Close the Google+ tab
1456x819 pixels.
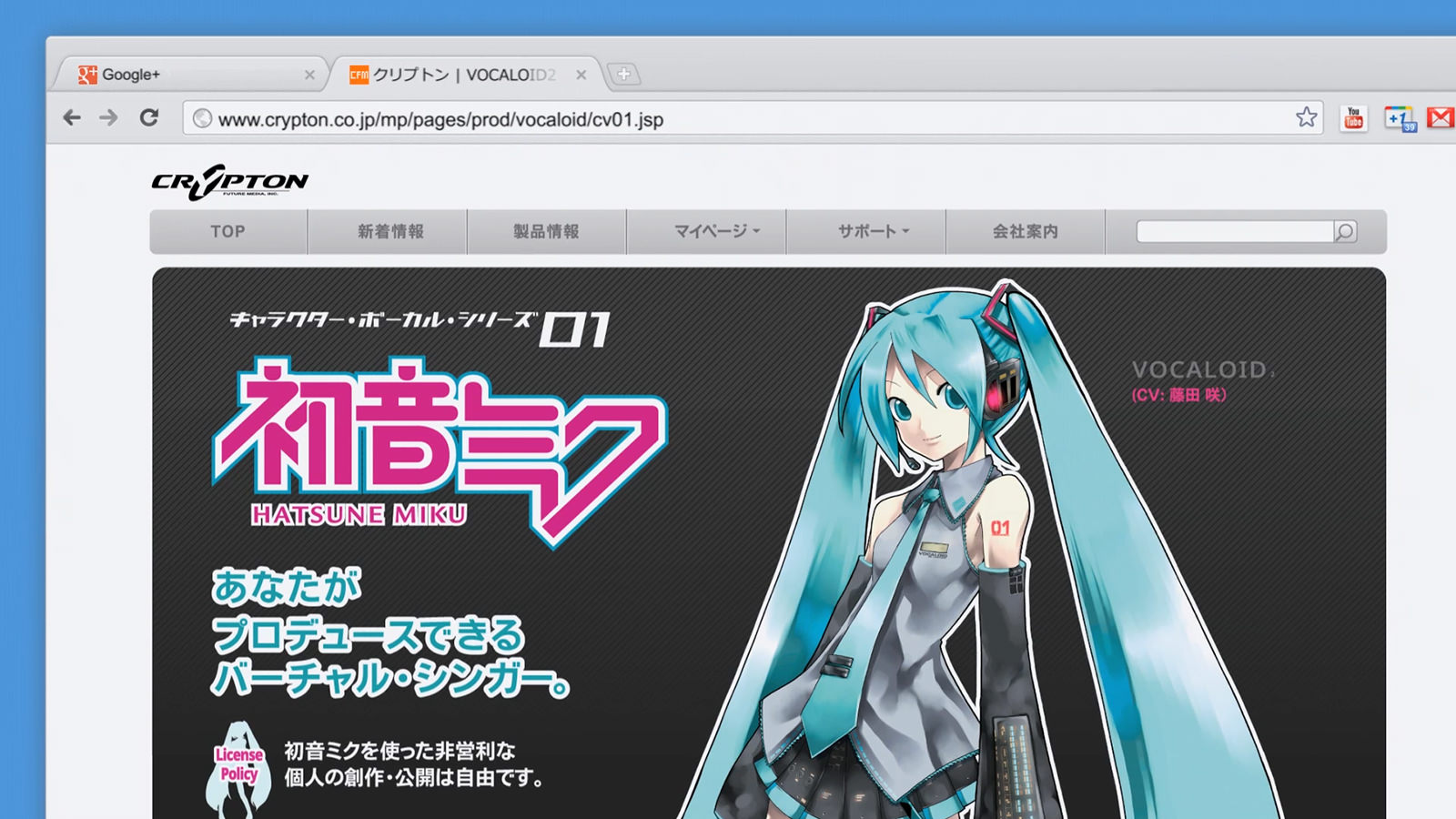click(x=309, y=76)
